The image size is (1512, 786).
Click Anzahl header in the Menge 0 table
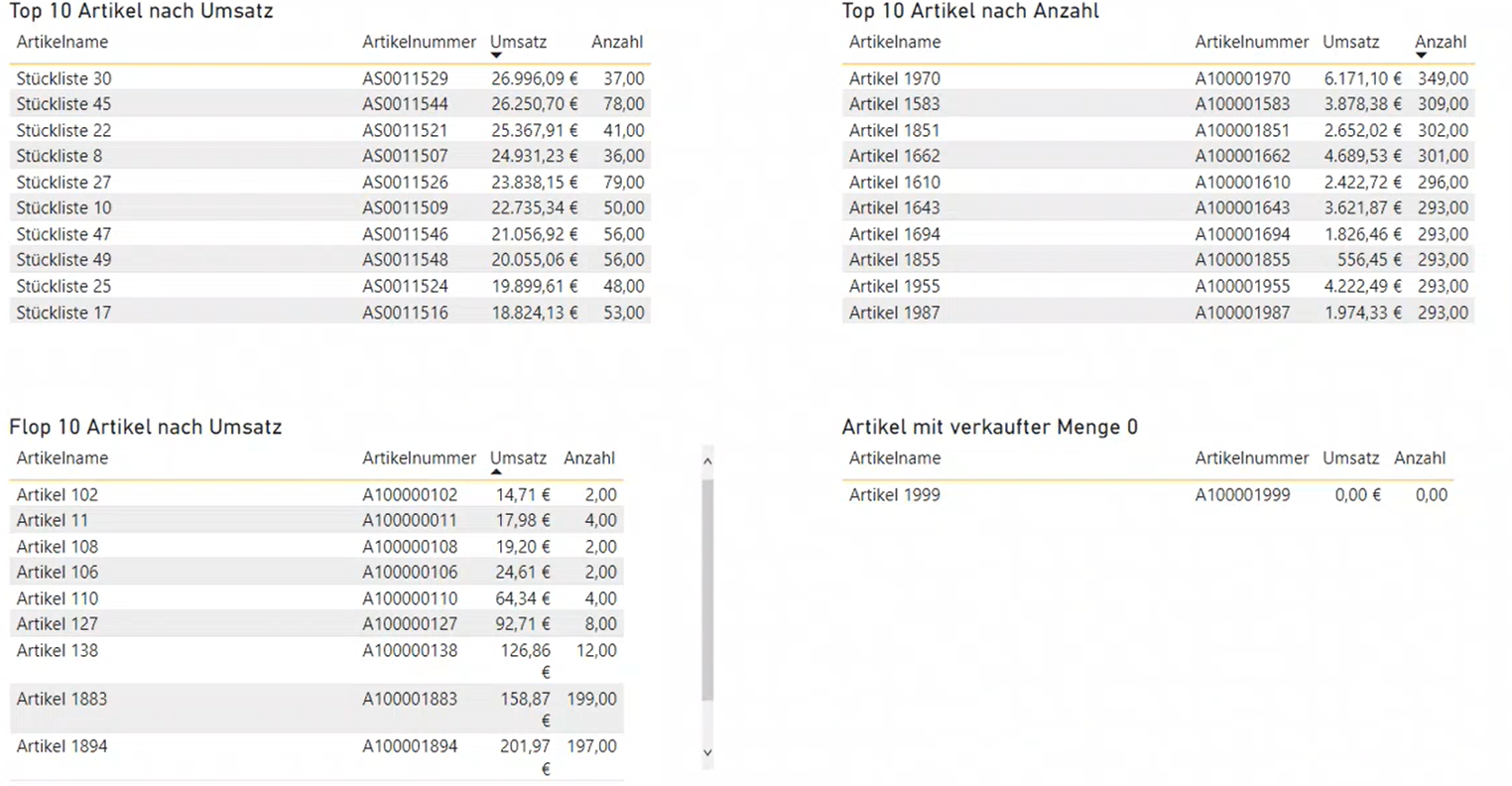click(1419, 458)
